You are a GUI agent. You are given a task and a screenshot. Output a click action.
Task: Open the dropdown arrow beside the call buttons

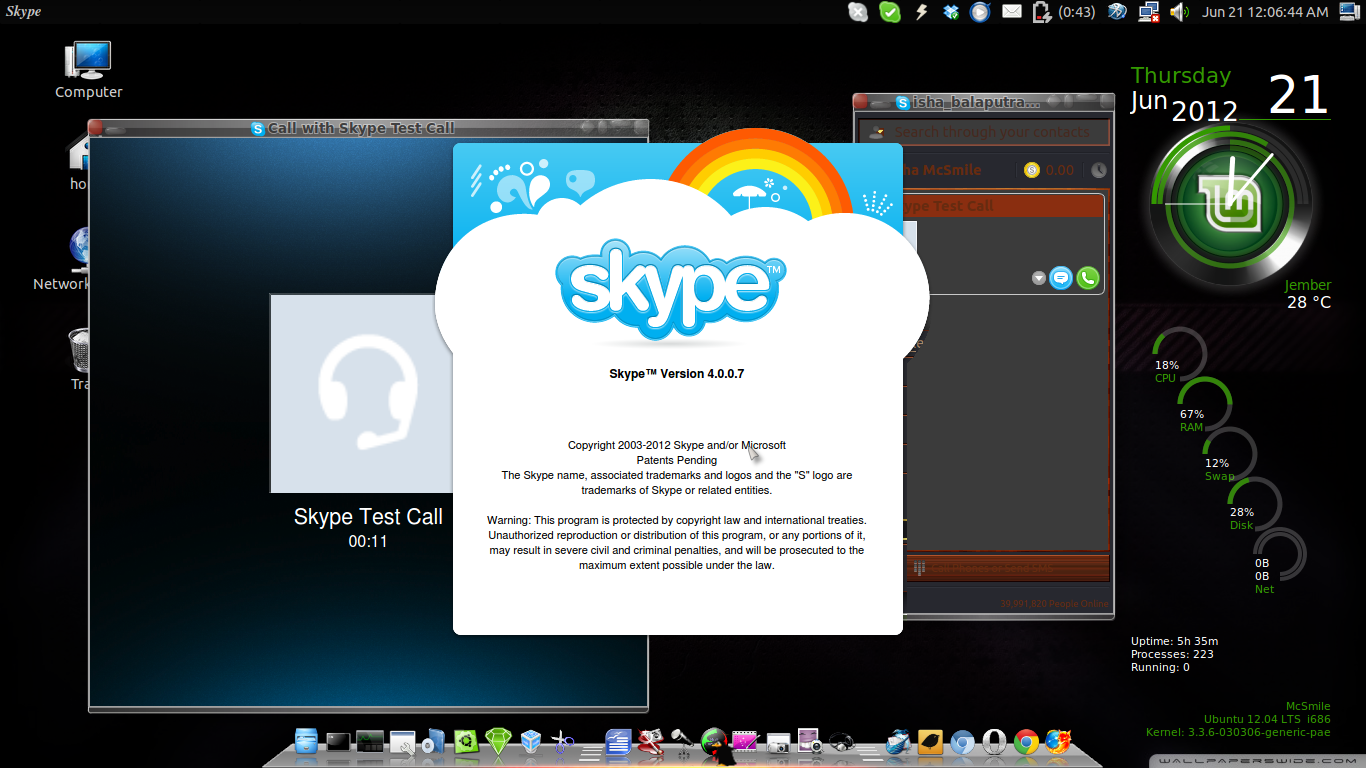click(x=1039, y=278)
